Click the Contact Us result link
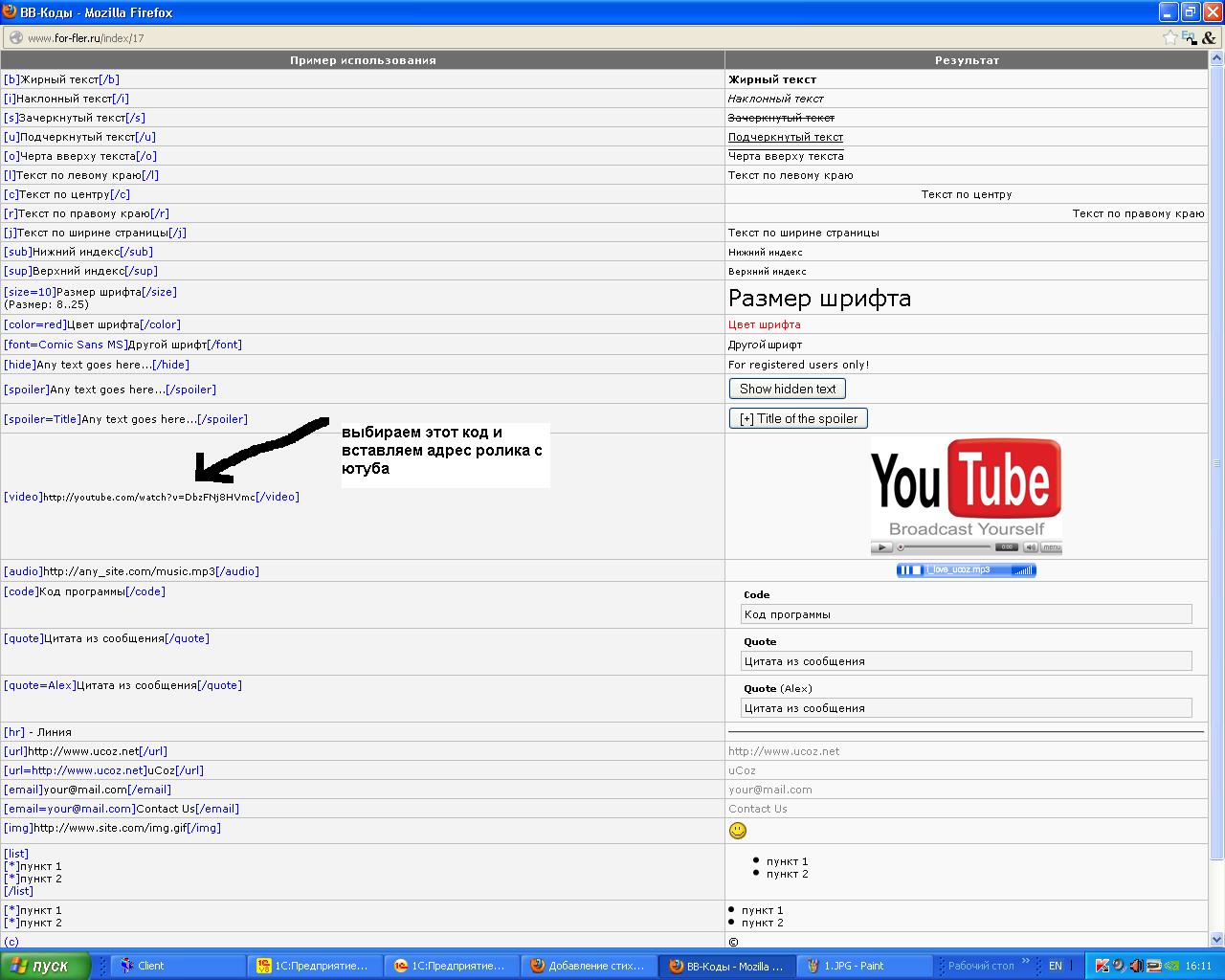 pos(758,809)
